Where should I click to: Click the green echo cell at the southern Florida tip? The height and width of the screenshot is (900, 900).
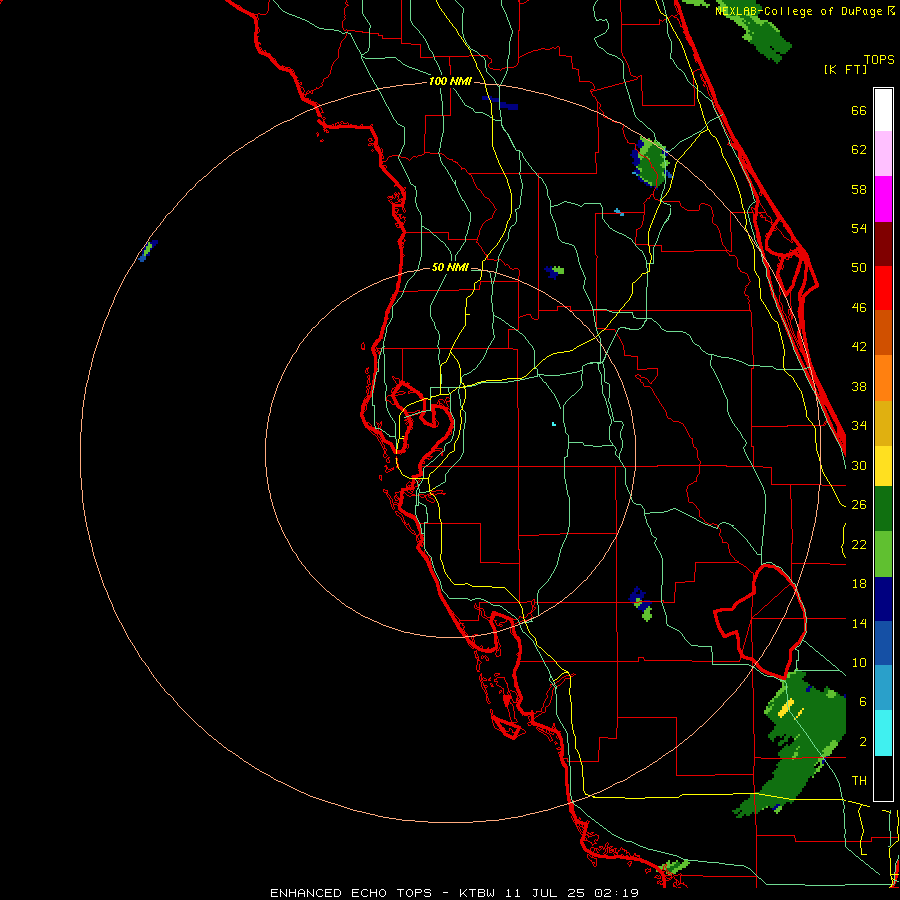(673, 867)
